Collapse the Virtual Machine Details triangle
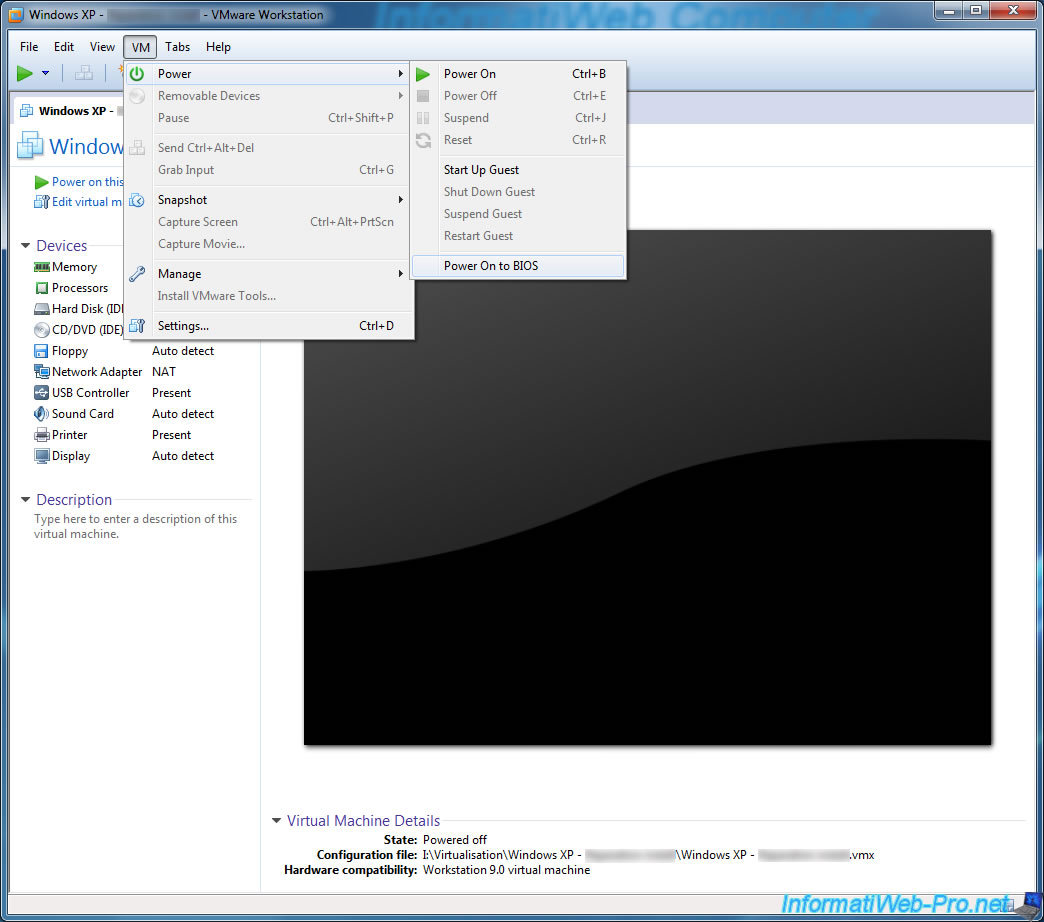The height and width of the screenshot is (922, 1044). point(276,820)
